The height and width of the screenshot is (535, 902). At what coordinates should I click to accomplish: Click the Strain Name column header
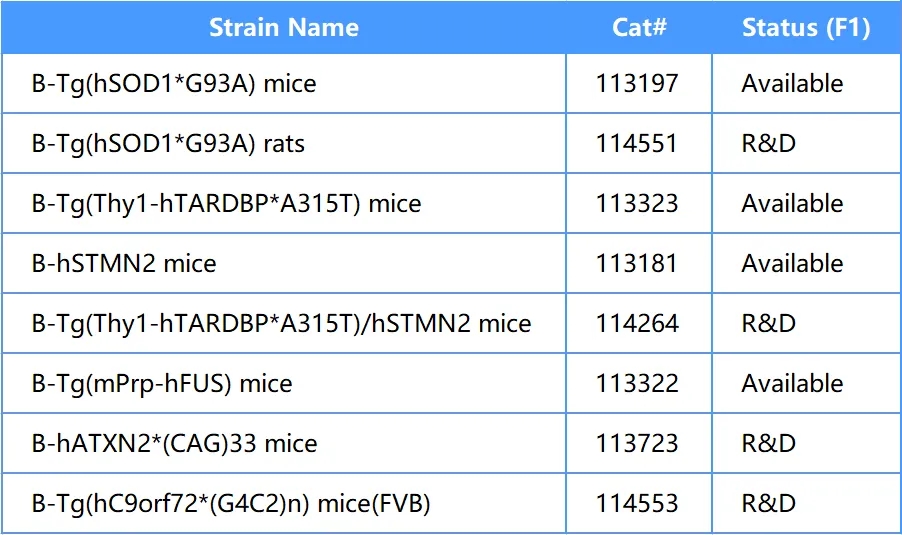click(x=284, y=28)
